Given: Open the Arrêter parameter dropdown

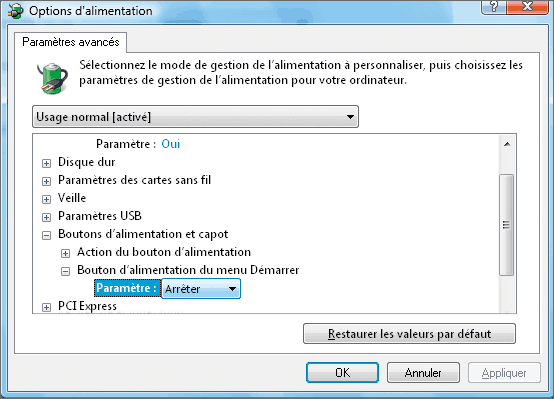Looking at the screenshot, I should tap(201, 289).
